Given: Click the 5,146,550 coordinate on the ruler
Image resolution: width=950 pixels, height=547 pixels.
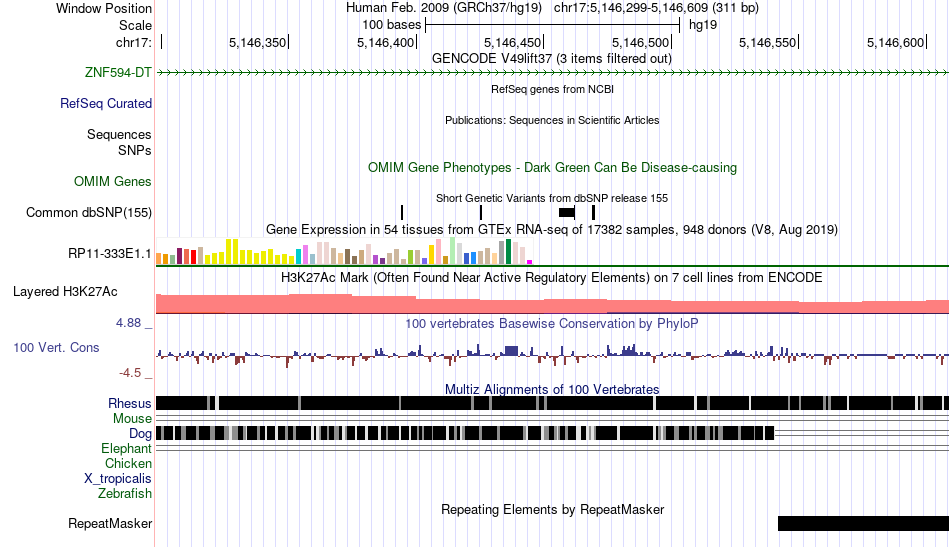Looking at the screenshot, I should coord(768,42).
